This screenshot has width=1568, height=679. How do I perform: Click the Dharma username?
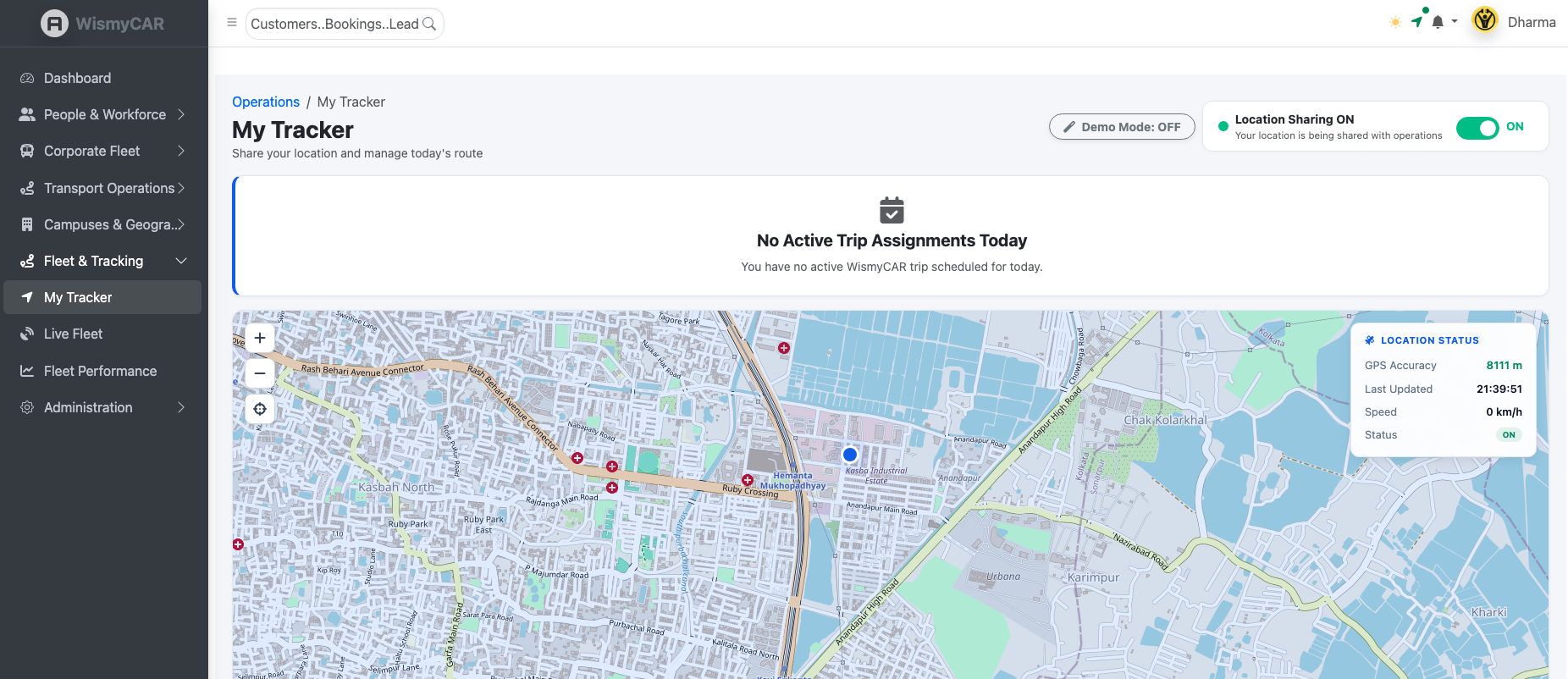coord(1532,22)
